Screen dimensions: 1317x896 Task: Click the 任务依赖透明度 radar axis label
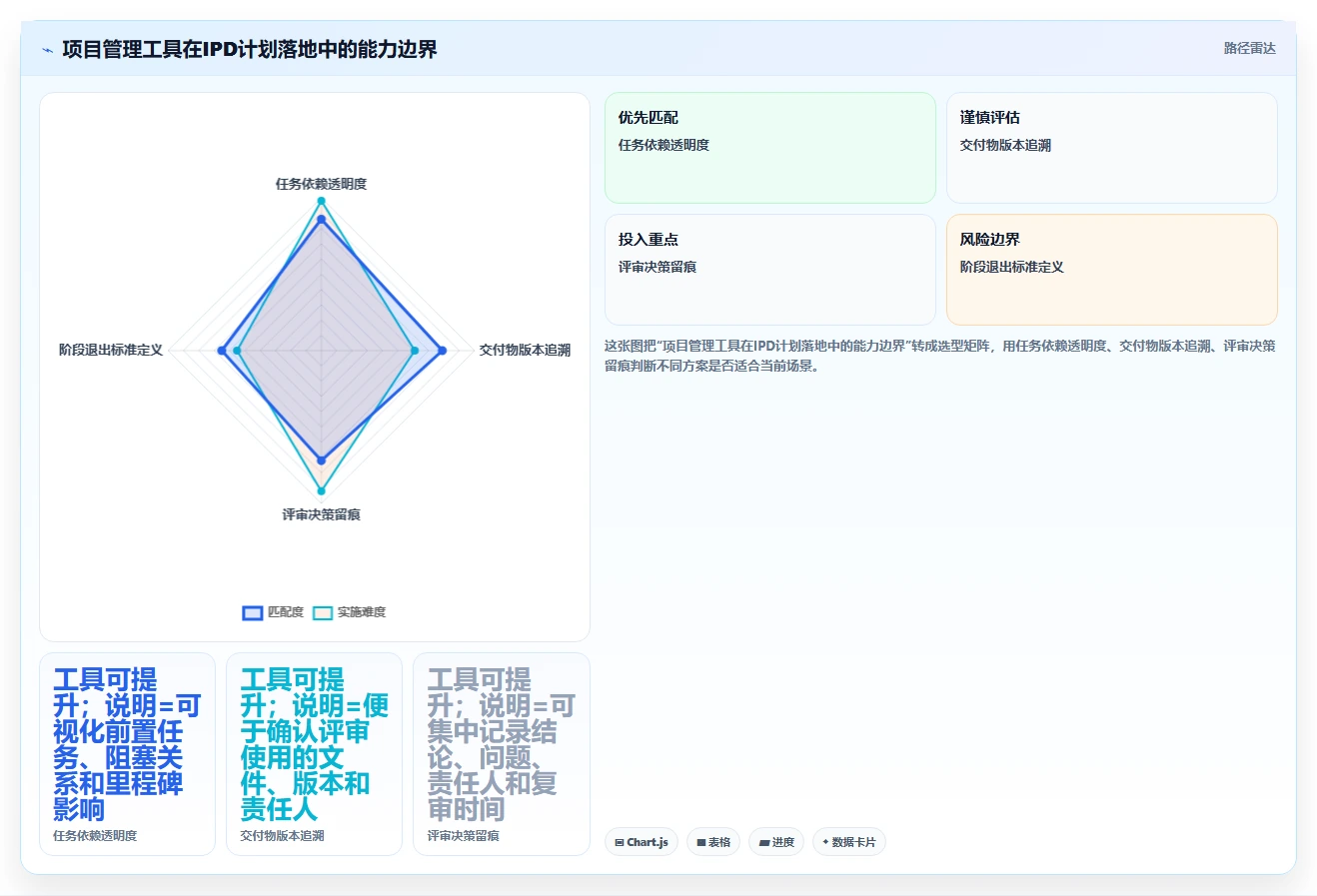[321, 184]
